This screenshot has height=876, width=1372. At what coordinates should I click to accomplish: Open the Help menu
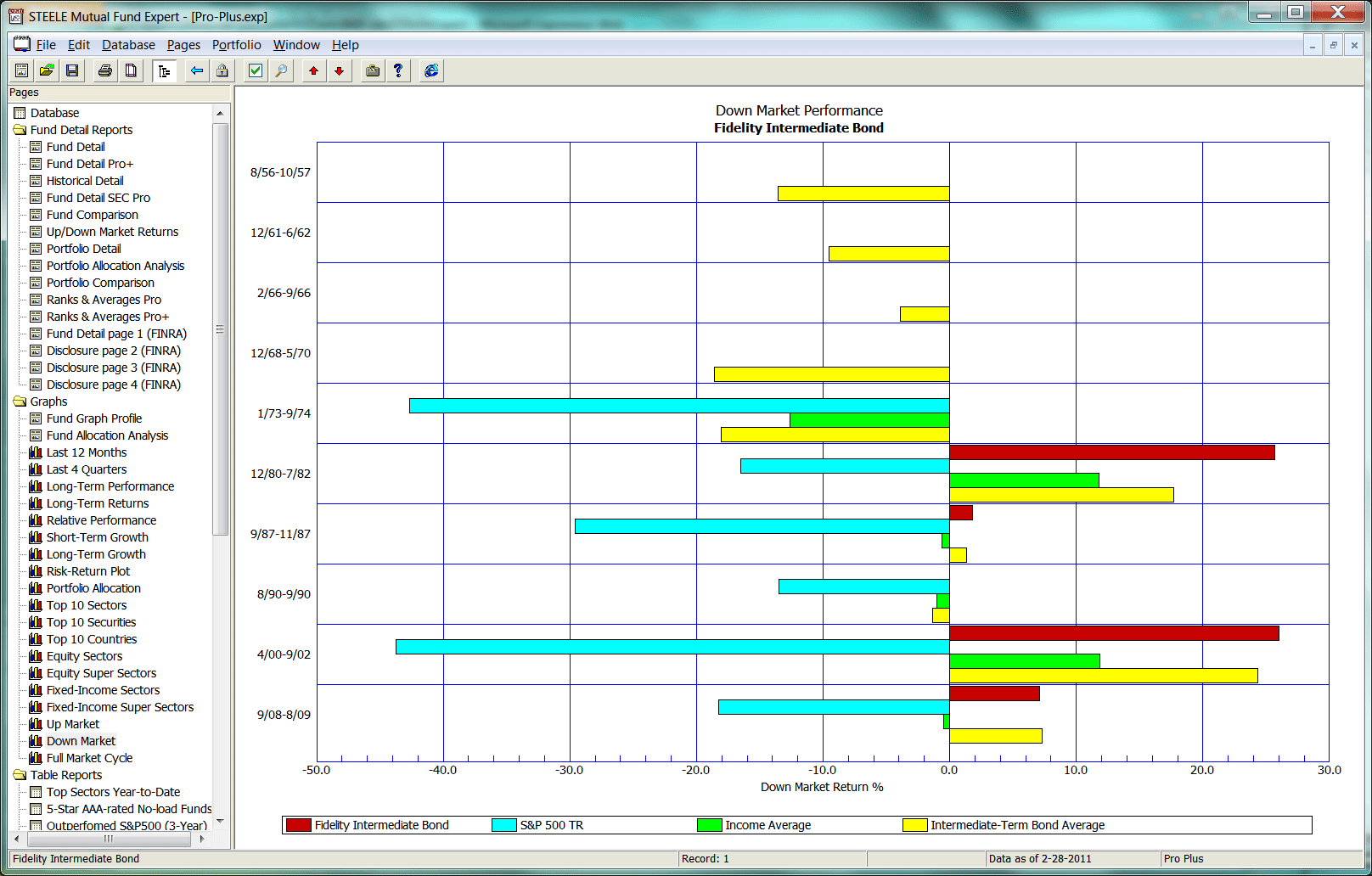(345, 45)
